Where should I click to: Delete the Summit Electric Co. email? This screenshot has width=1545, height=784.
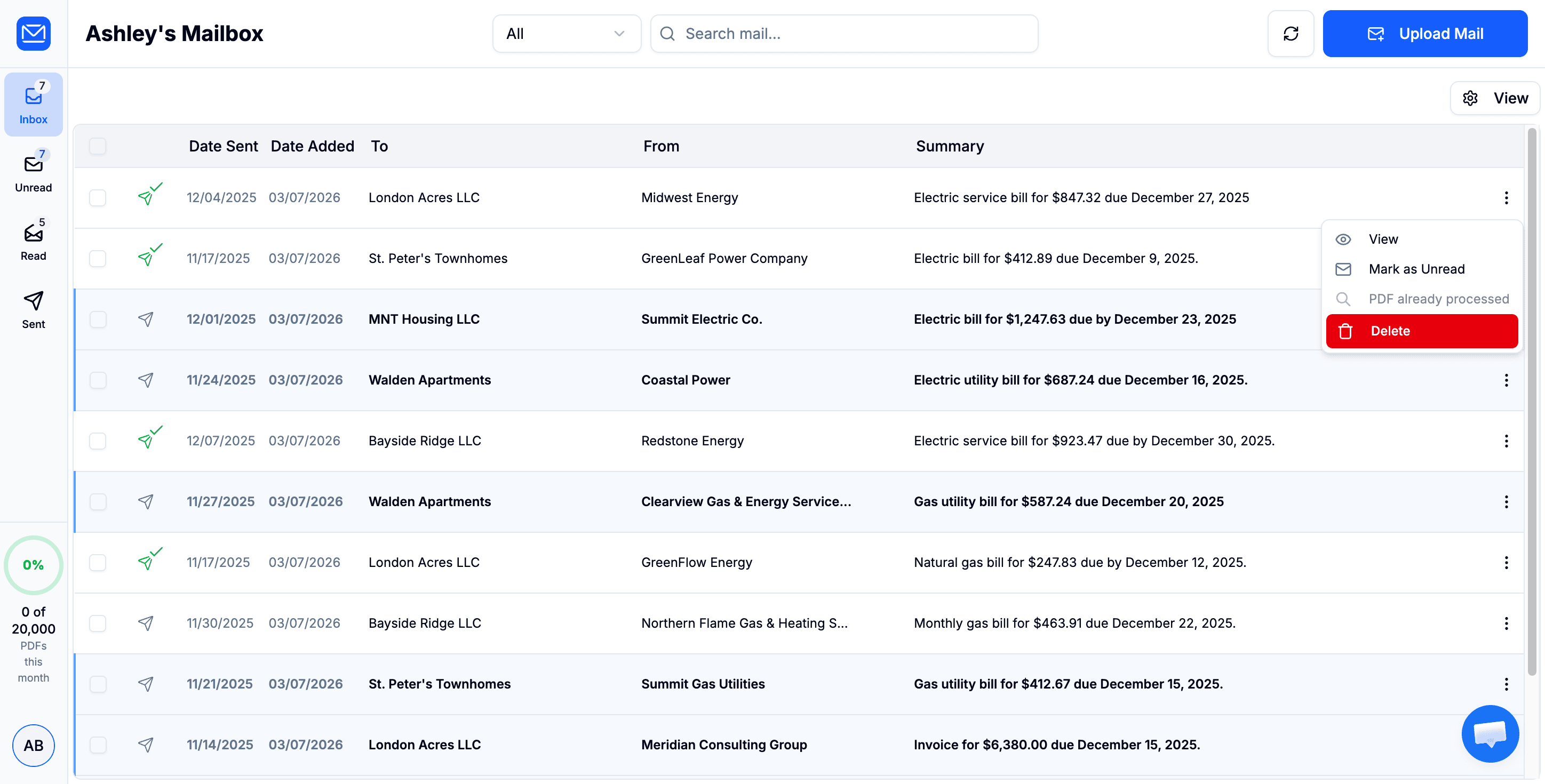tap(1421, 330)
